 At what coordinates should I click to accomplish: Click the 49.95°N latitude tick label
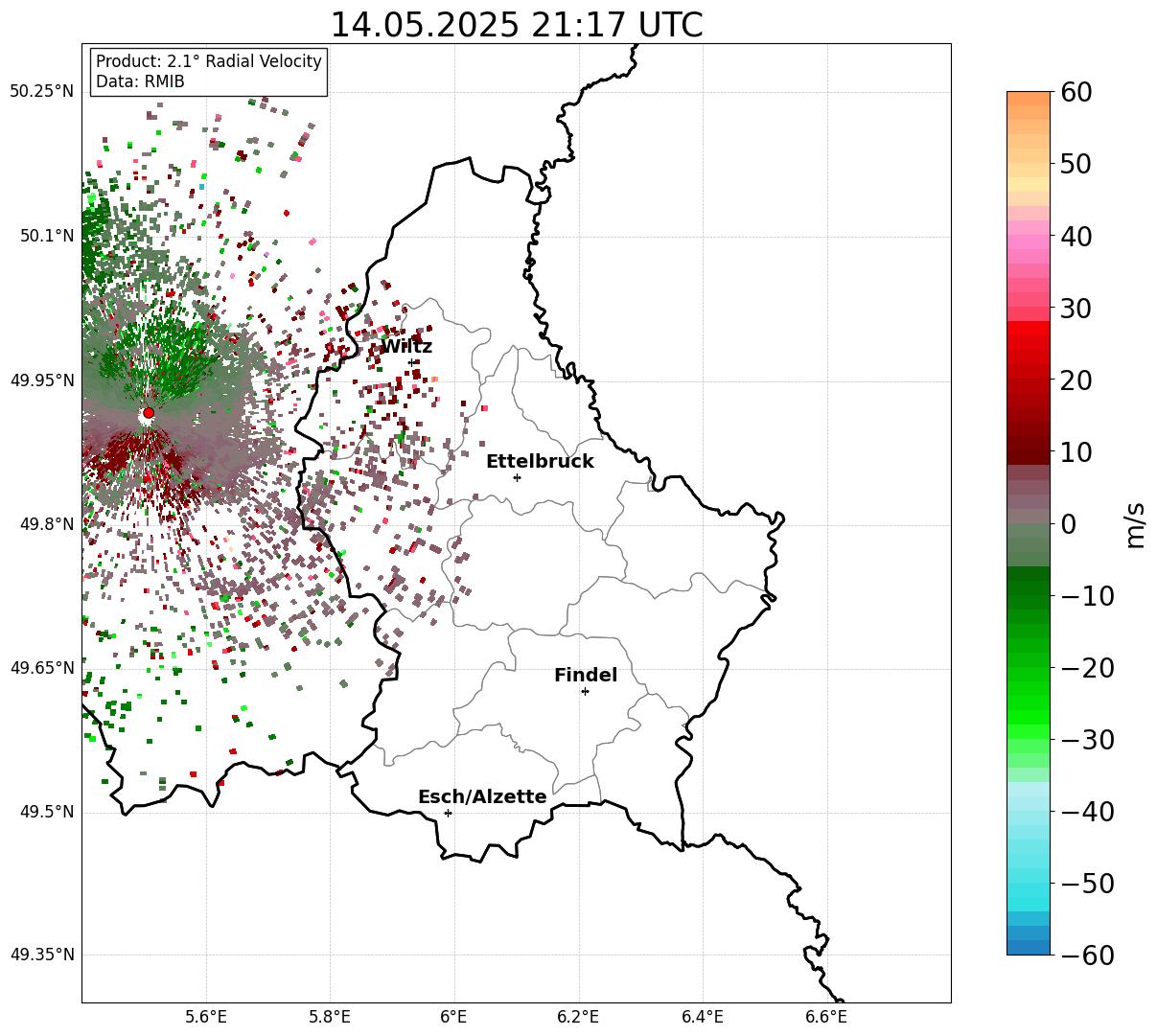pos(41,380)
